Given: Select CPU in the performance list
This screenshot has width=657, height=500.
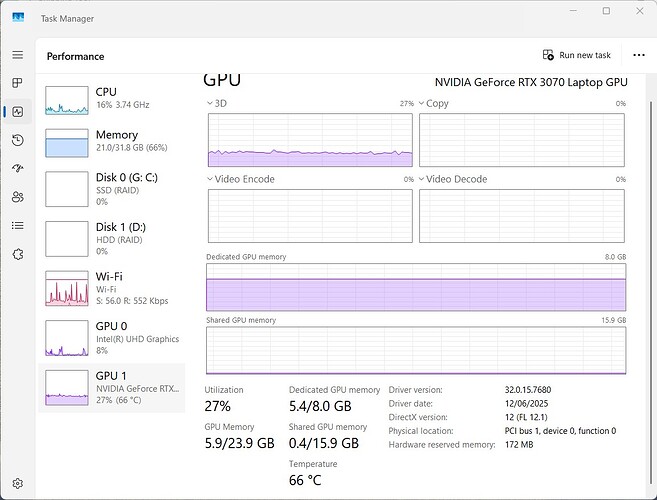Looking at the screenshot, I should (x=111, y=99).
